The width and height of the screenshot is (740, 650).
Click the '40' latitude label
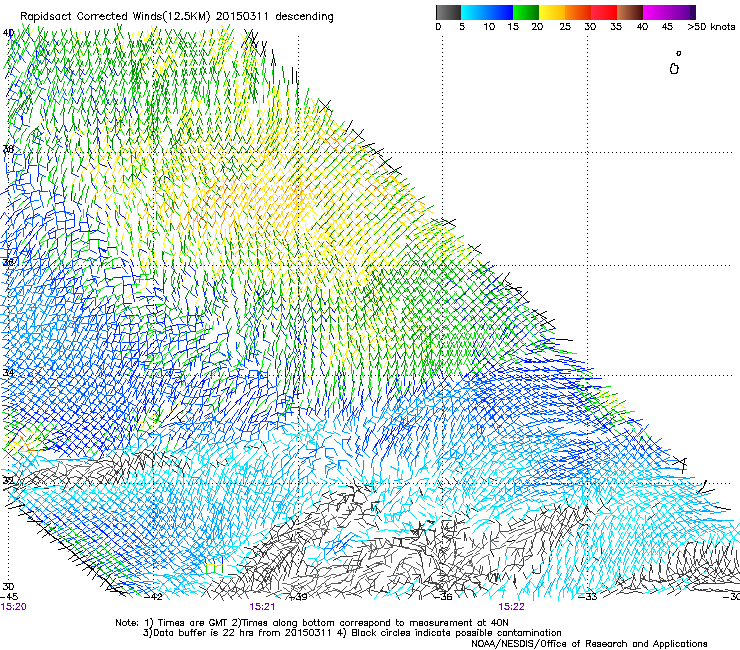click(x=8, y=33)
